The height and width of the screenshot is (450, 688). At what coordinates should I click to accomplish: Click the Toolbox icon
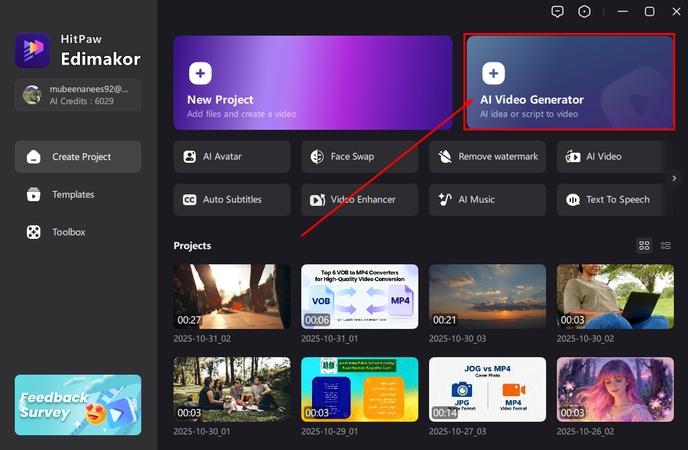click(33, 232)
